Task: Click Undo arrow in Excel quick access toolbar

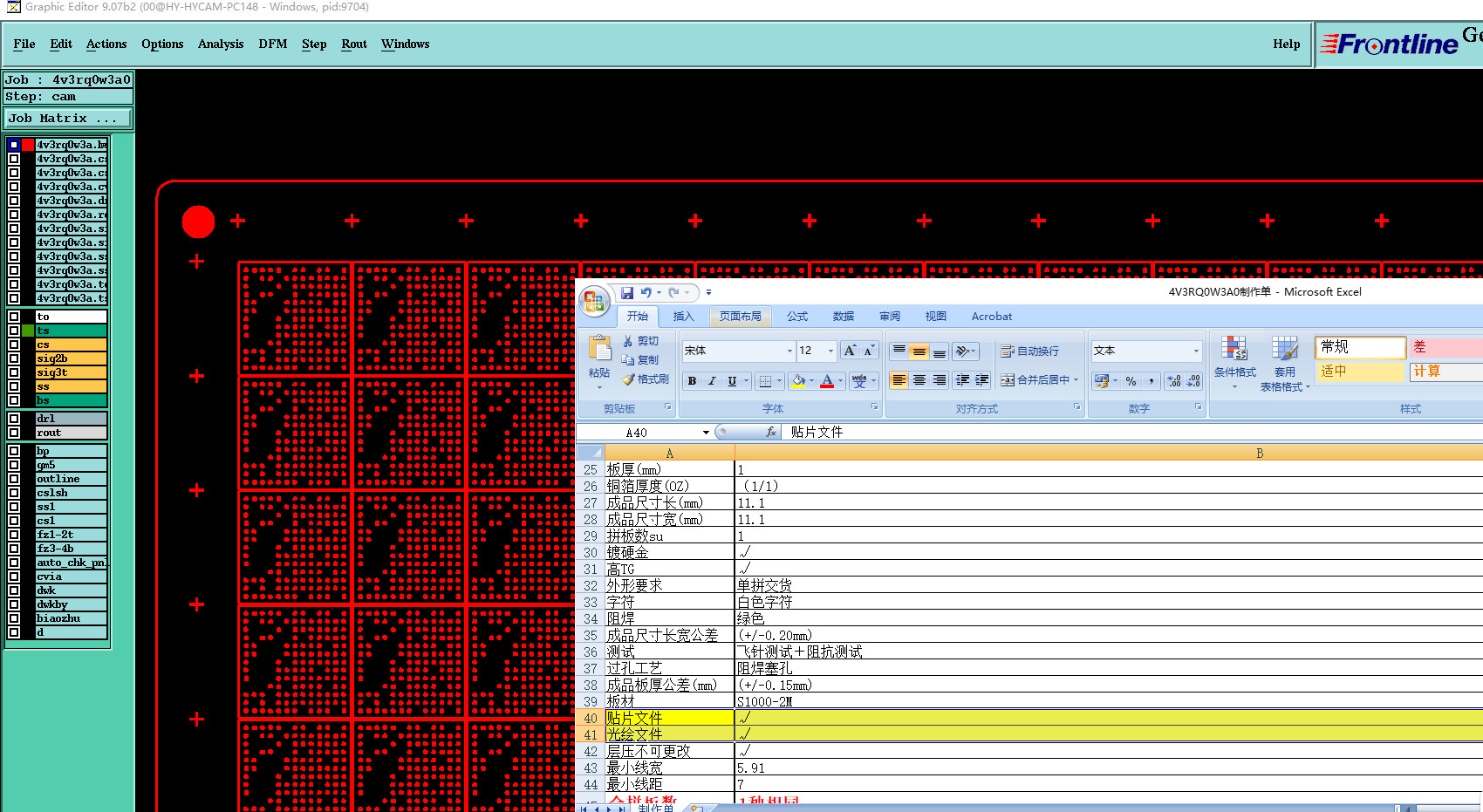Action: [x=646, y=293]
